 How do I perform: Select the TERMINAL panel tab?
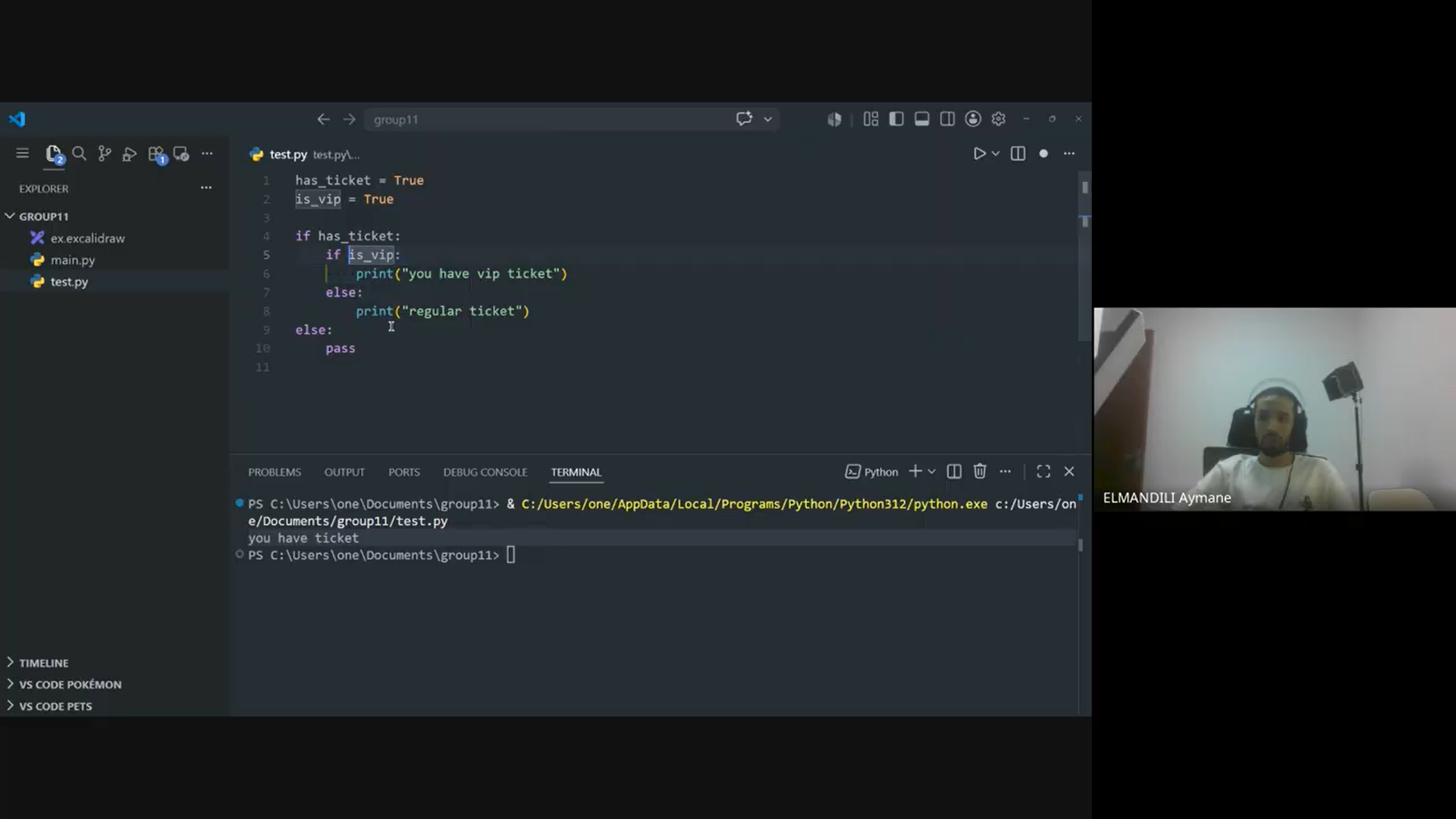point(576,472)
